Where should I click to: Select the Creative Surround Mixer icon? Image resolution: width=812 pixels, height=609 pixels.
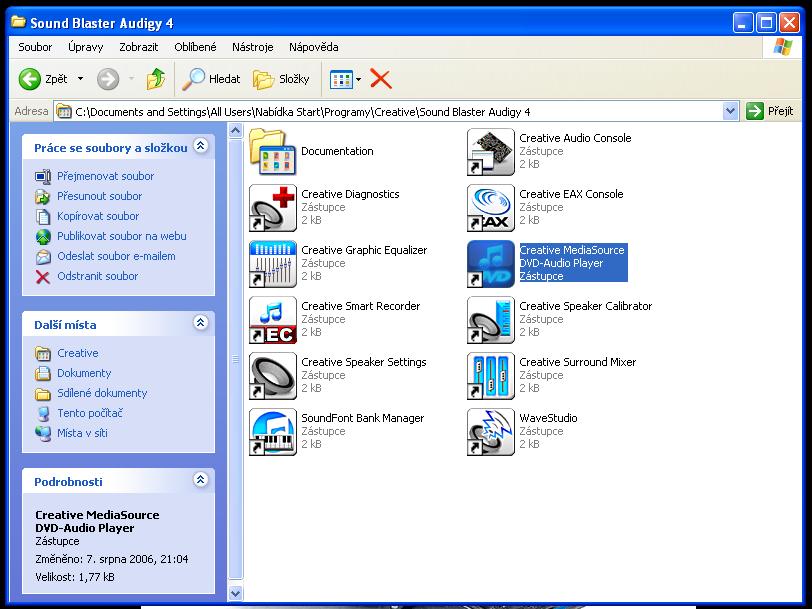(x=491, y=376)
